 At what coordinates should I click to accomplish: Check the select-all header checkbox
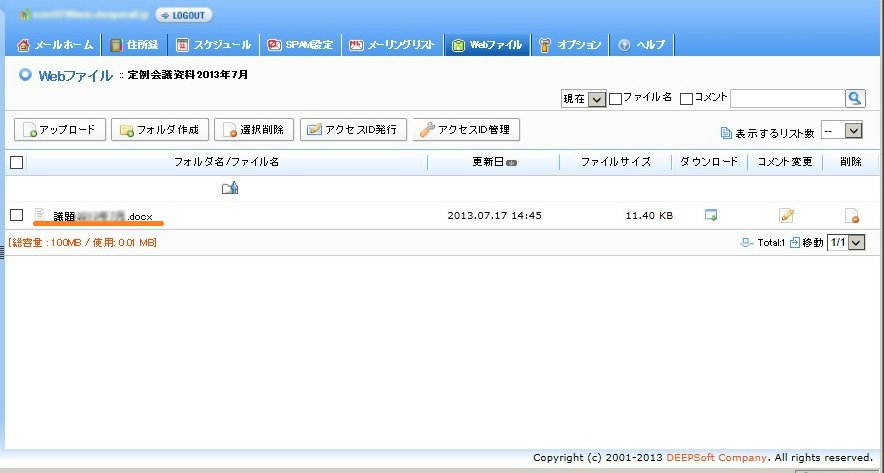coord(16,162)
